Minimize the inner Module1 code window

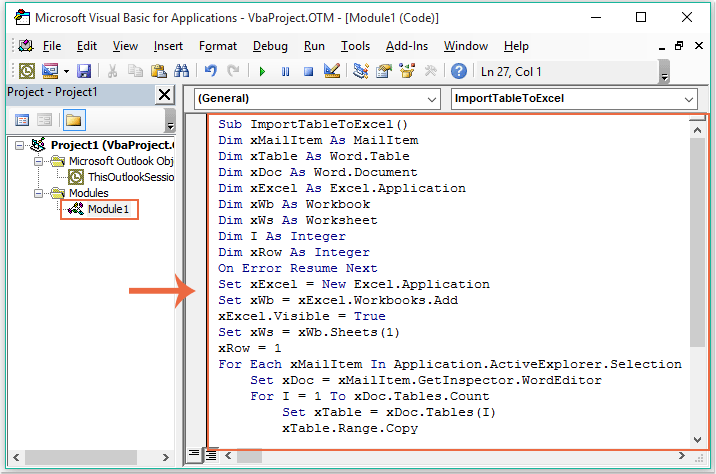tap(662, 47)
